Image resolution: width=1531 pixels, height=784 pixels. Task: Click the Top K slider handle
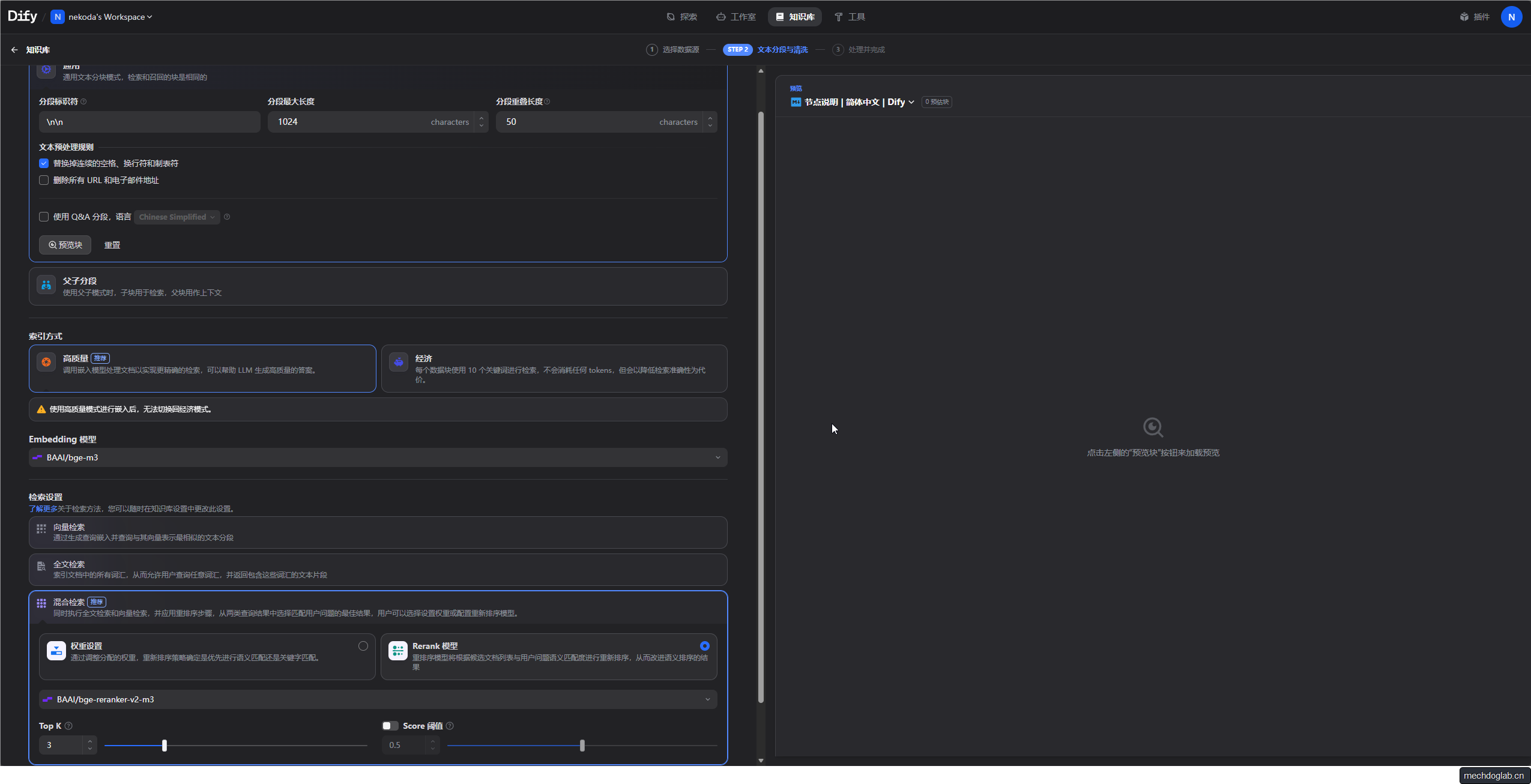(x=165, y=746)
